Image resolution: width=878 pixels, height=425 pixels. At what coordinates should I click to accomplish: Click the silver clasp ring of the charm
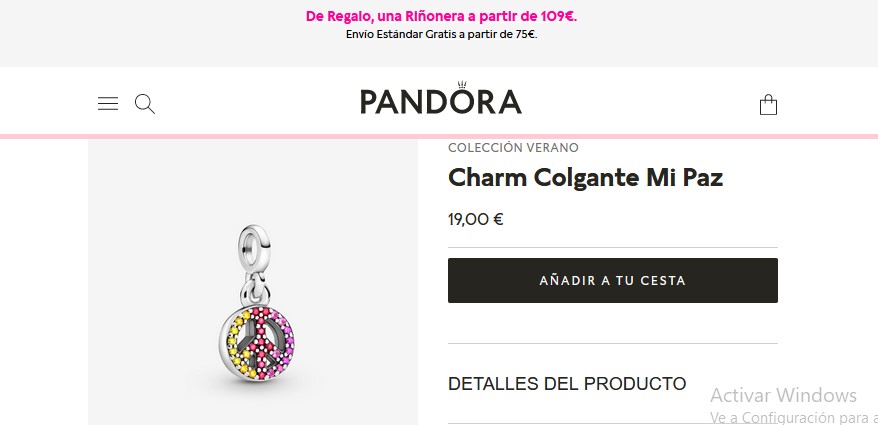254,246
